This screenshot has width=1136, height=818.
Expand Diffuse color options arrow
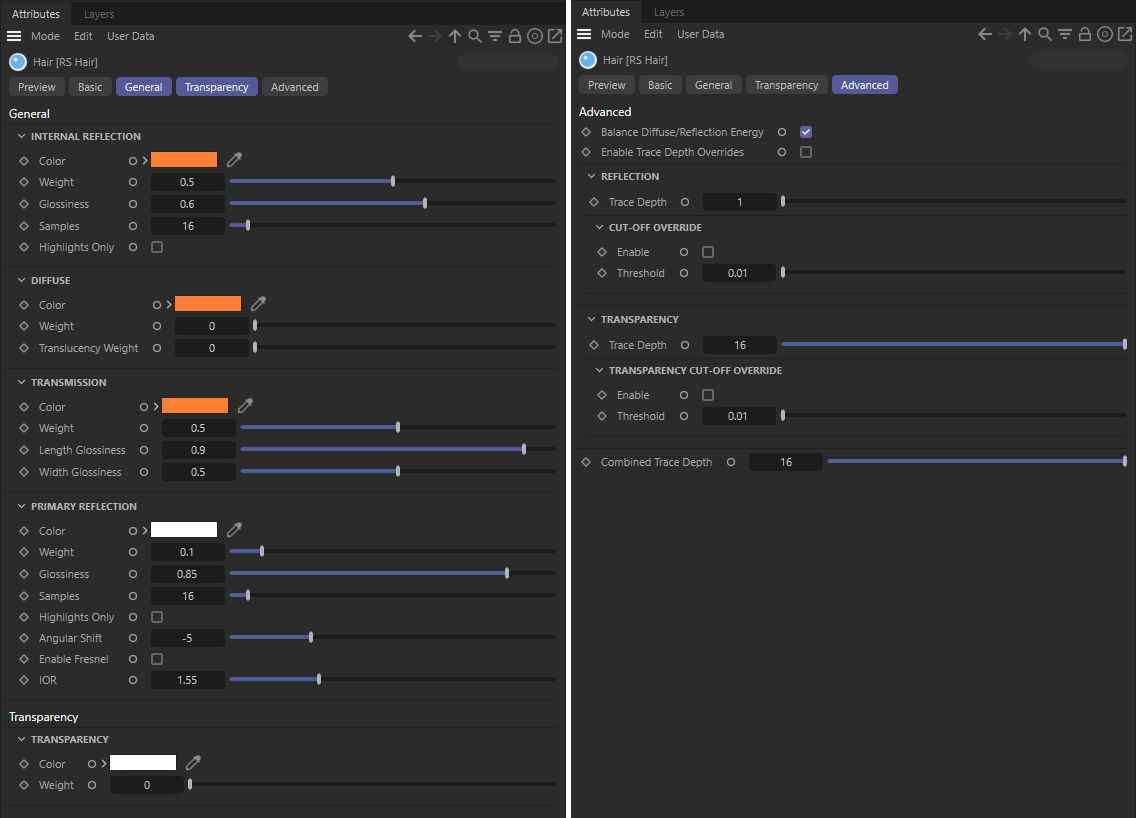pos(169,304)
